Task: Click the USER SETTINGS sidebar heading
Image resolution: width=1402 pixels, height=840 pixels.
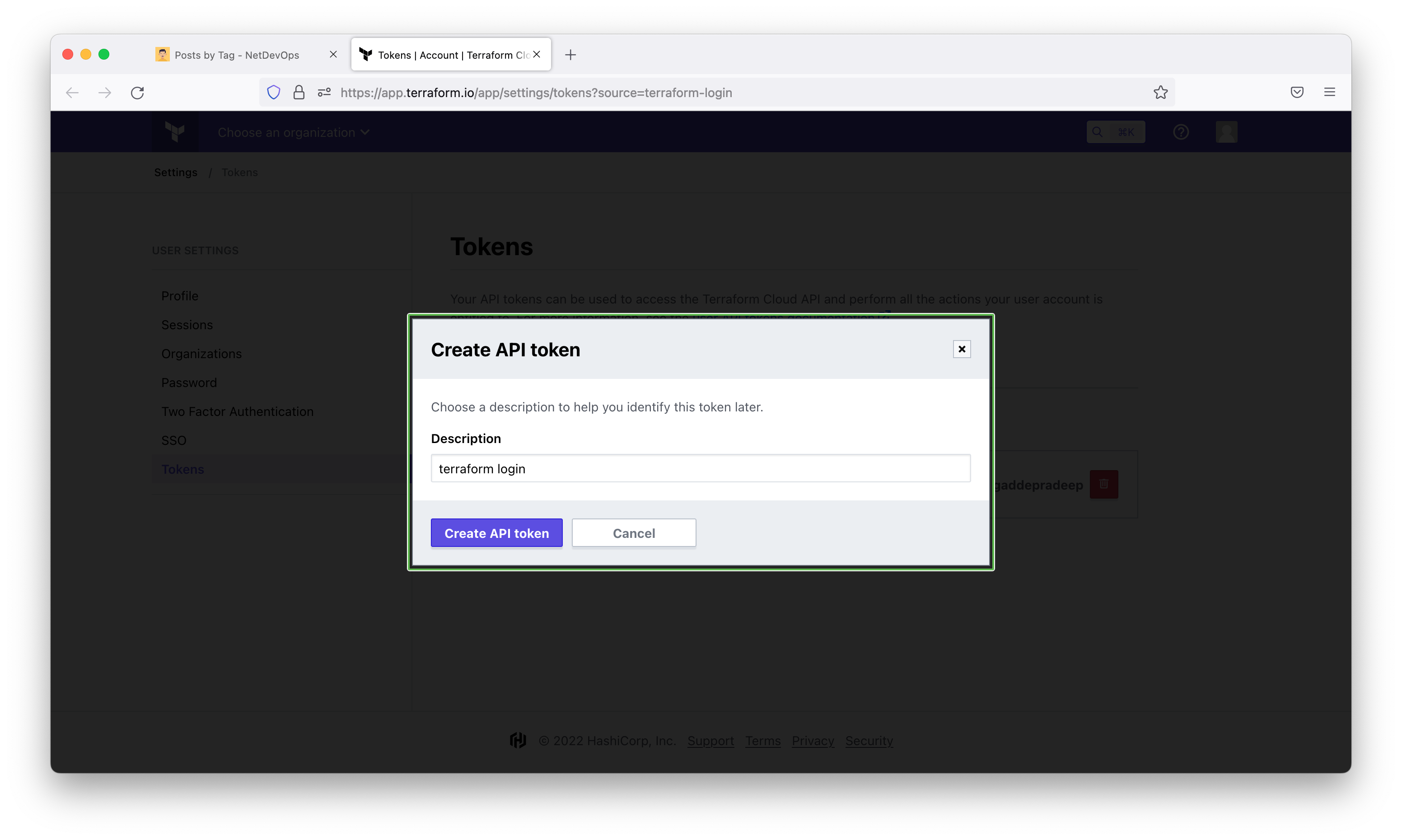Action: point(195,250)
